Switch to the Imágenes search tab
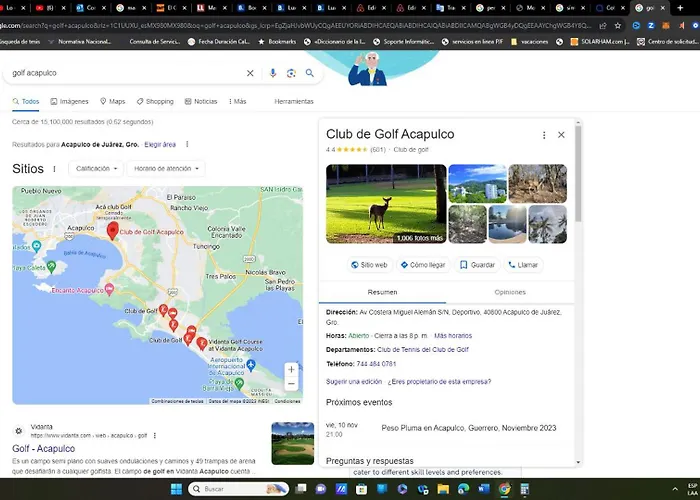Viewport: 700px width, 500px height. pyautogui.click(x=68, y=101)
